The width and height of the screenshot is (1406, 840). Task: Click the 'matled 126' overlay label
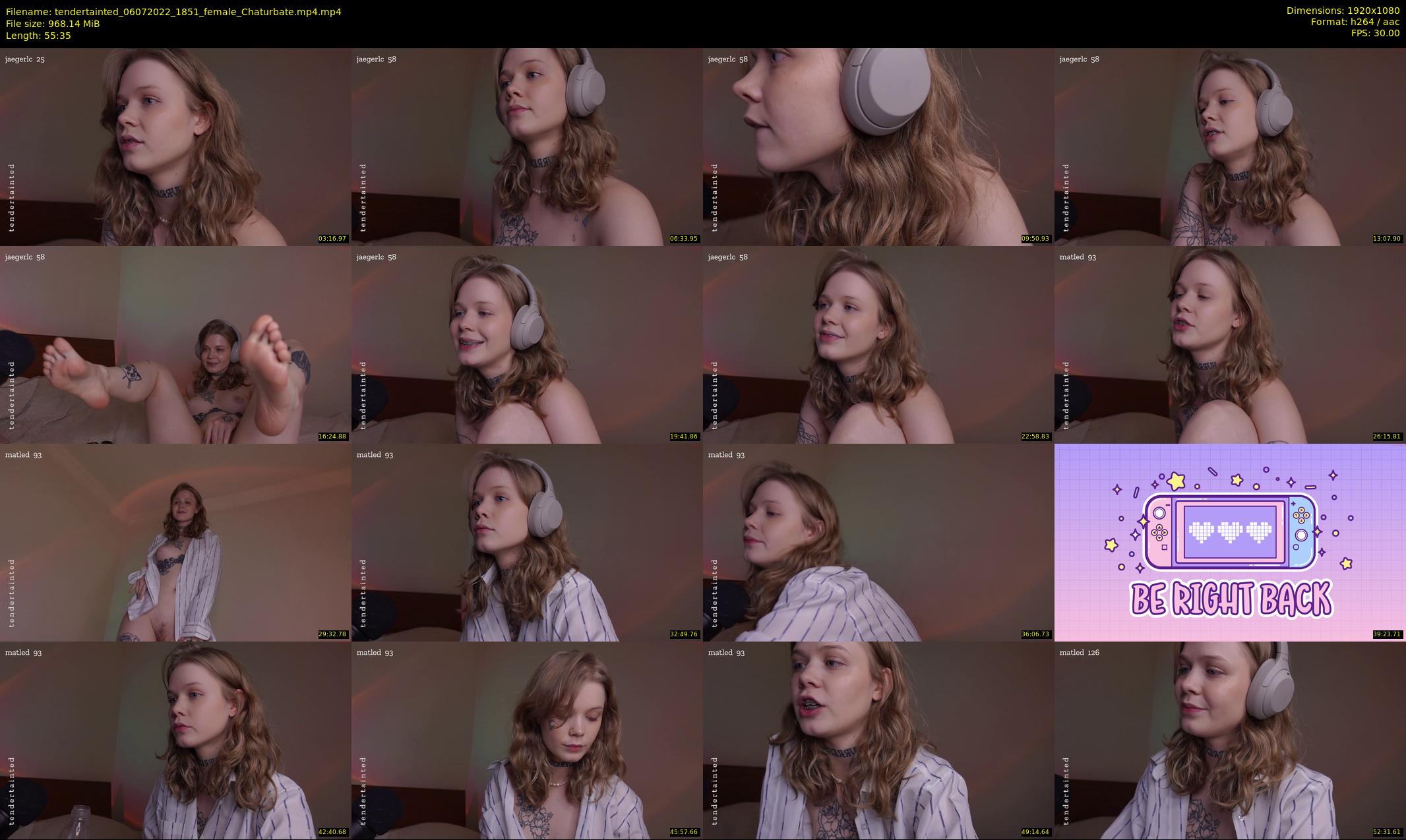(1079, 653)
